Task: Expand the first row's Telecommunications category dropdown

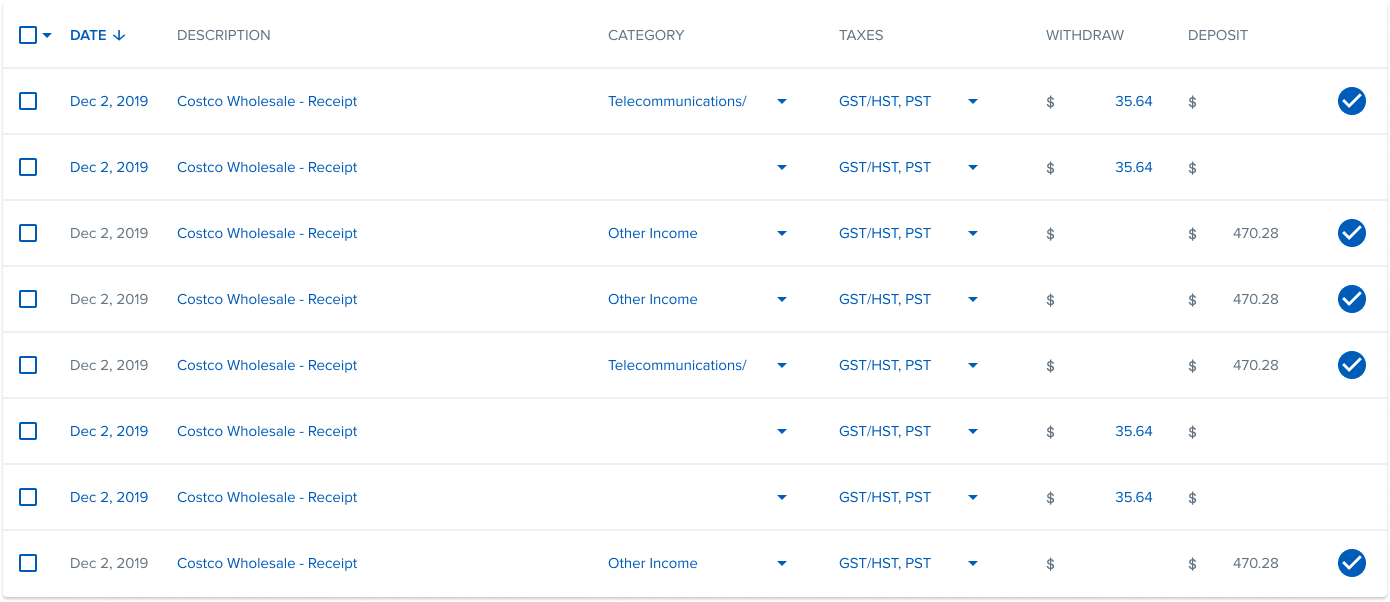Action: 782,101
